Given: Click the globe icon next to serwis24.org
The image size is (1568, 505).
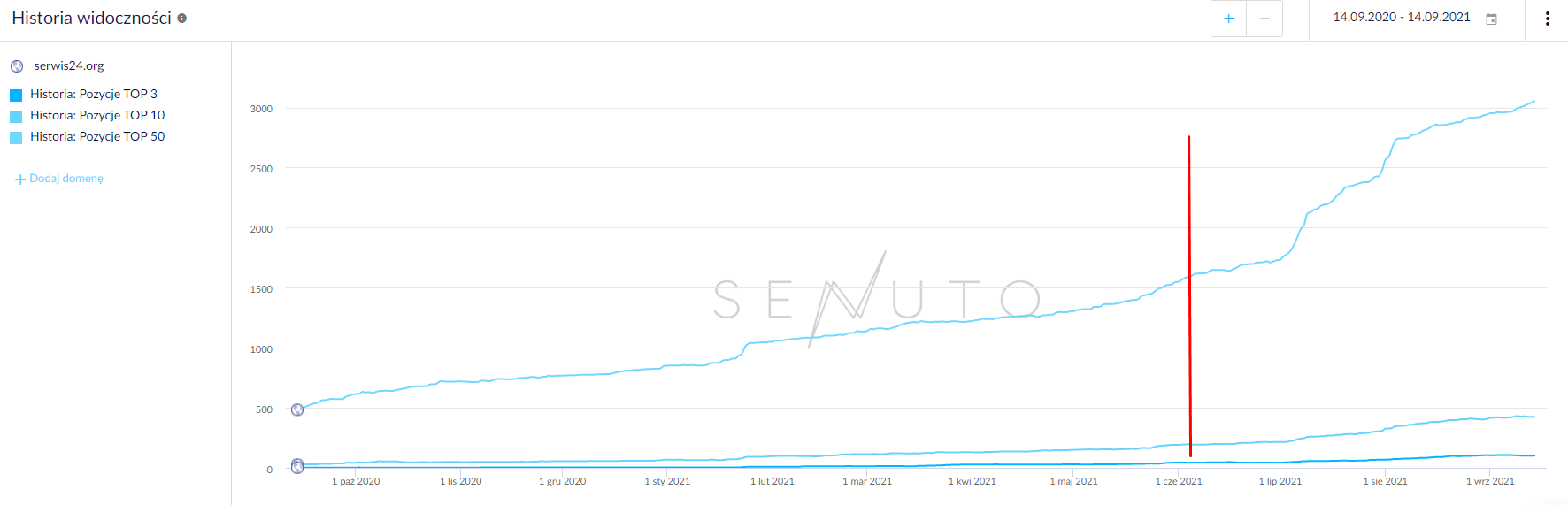Looking at the screenshot, I should point(17,66).
